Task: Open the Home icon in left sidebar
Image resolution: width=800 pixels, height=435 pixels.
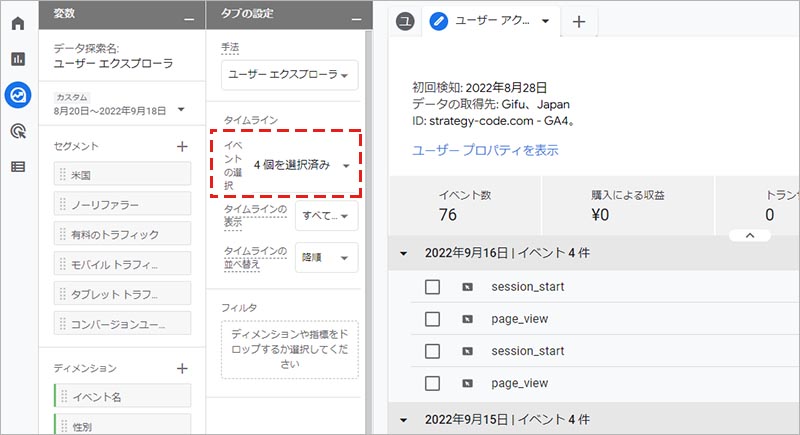Action: 17,23
